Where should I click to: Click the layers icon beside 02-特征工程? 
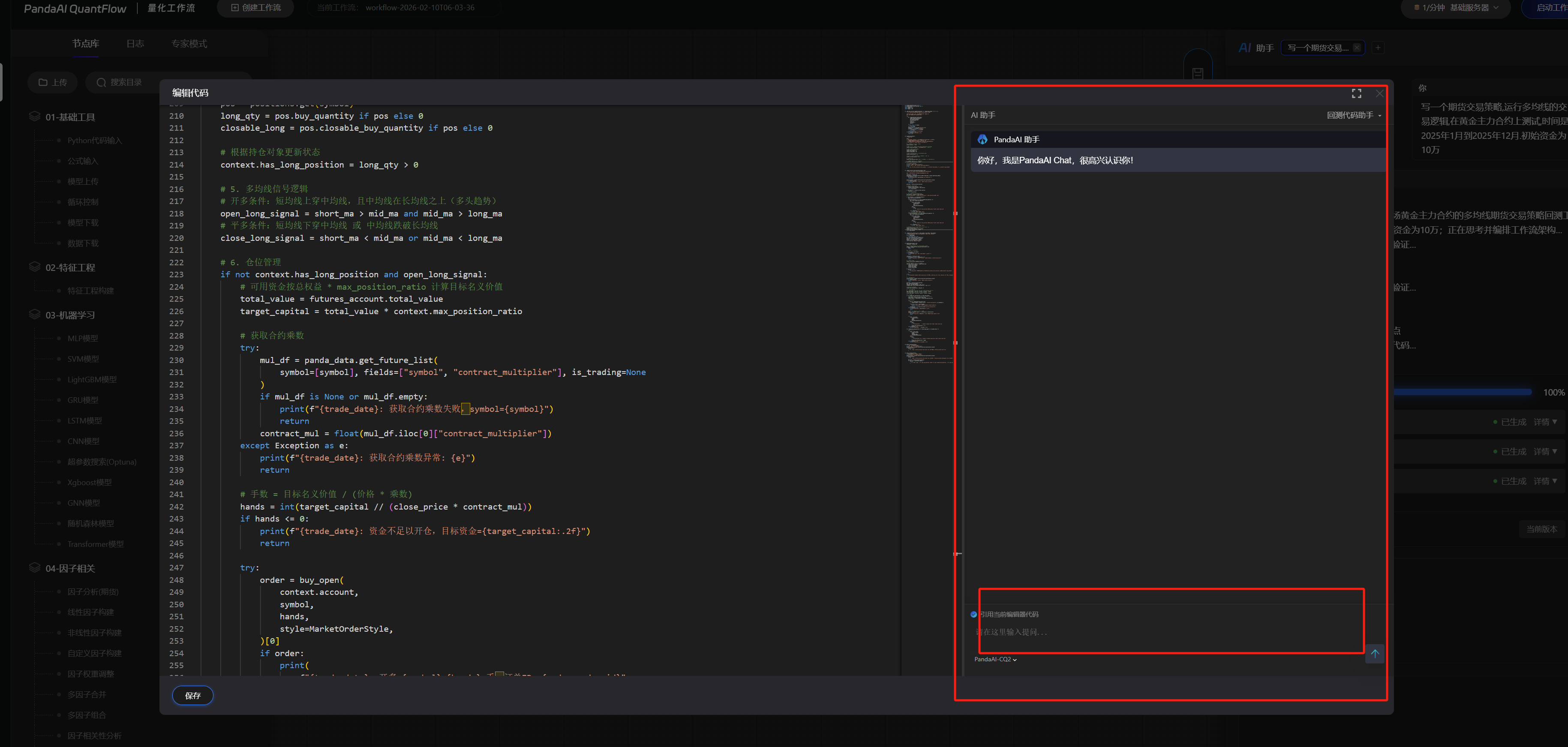35,266
